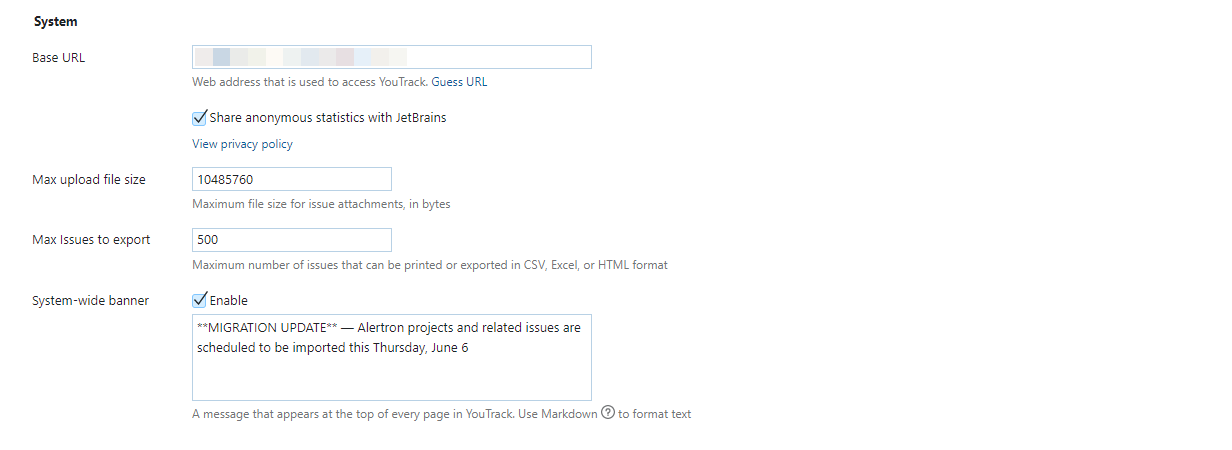Click the Markdown help question-mark icon
This screenshot has width=1232, height=450.
click(x=607, y=413)
